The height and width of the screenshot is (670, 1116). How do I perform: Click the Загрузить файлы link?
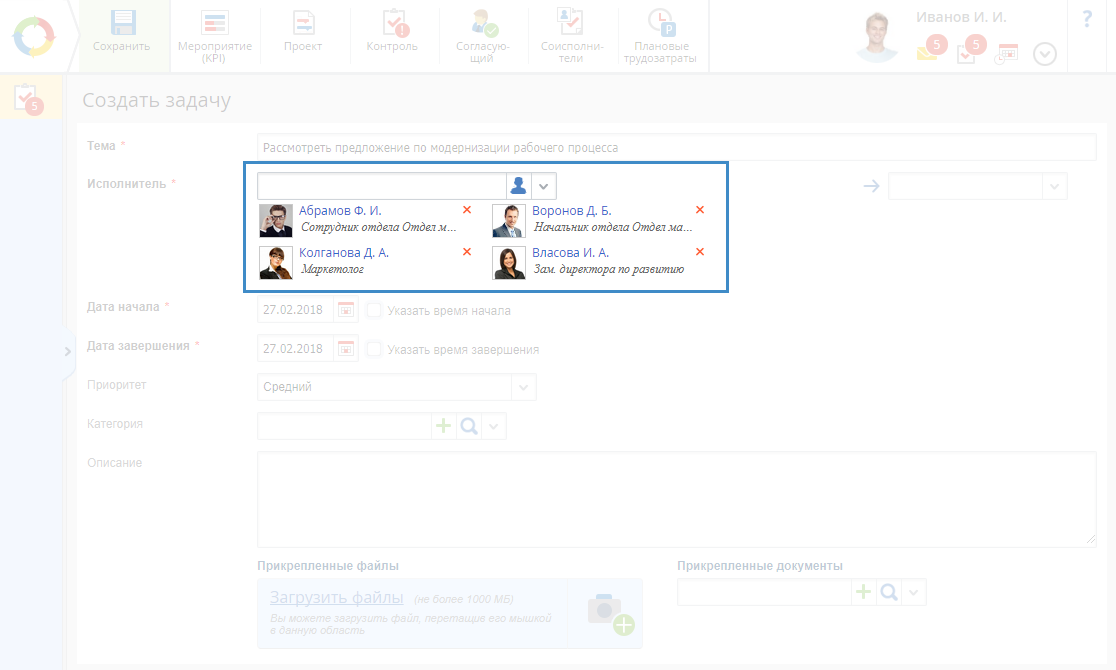(x=337, y=597)
